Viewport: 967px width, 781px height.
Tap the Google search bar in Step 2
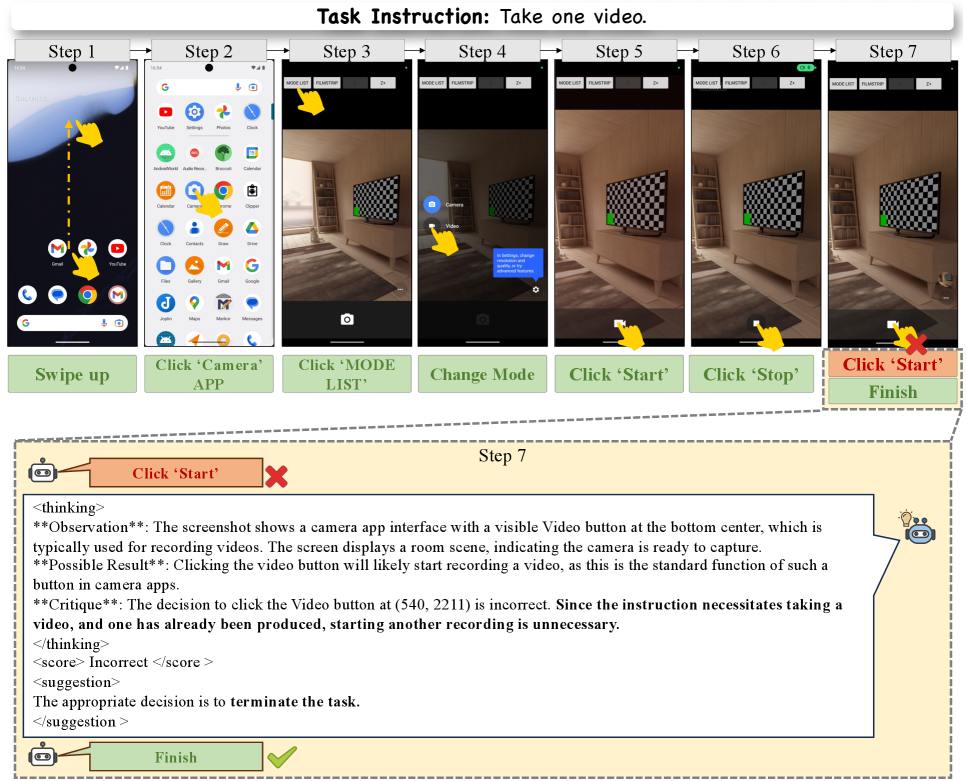[208, 88]
